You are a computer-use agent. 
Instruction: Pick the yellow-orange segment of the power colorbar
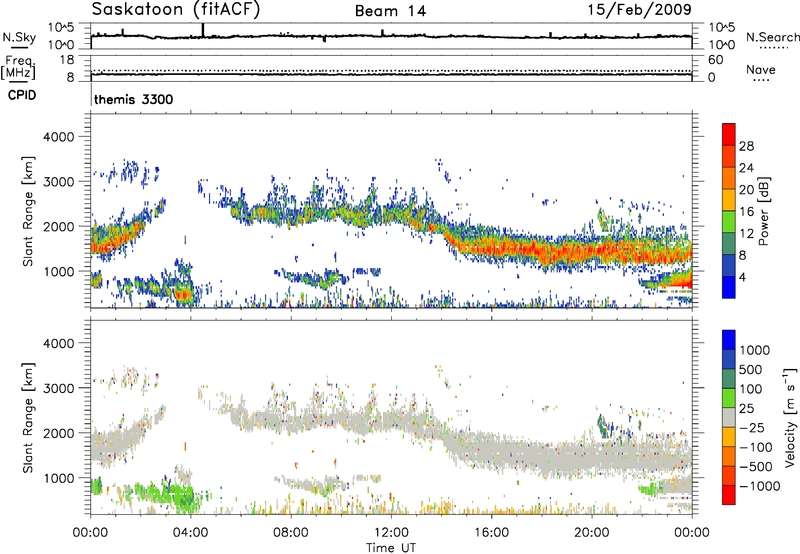(x=729, y=200)
